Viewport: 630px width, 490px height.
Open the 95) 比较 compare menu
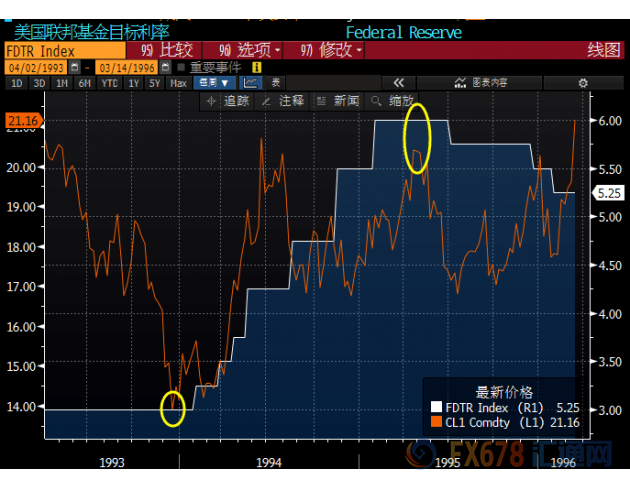click(x=166, y=51)
